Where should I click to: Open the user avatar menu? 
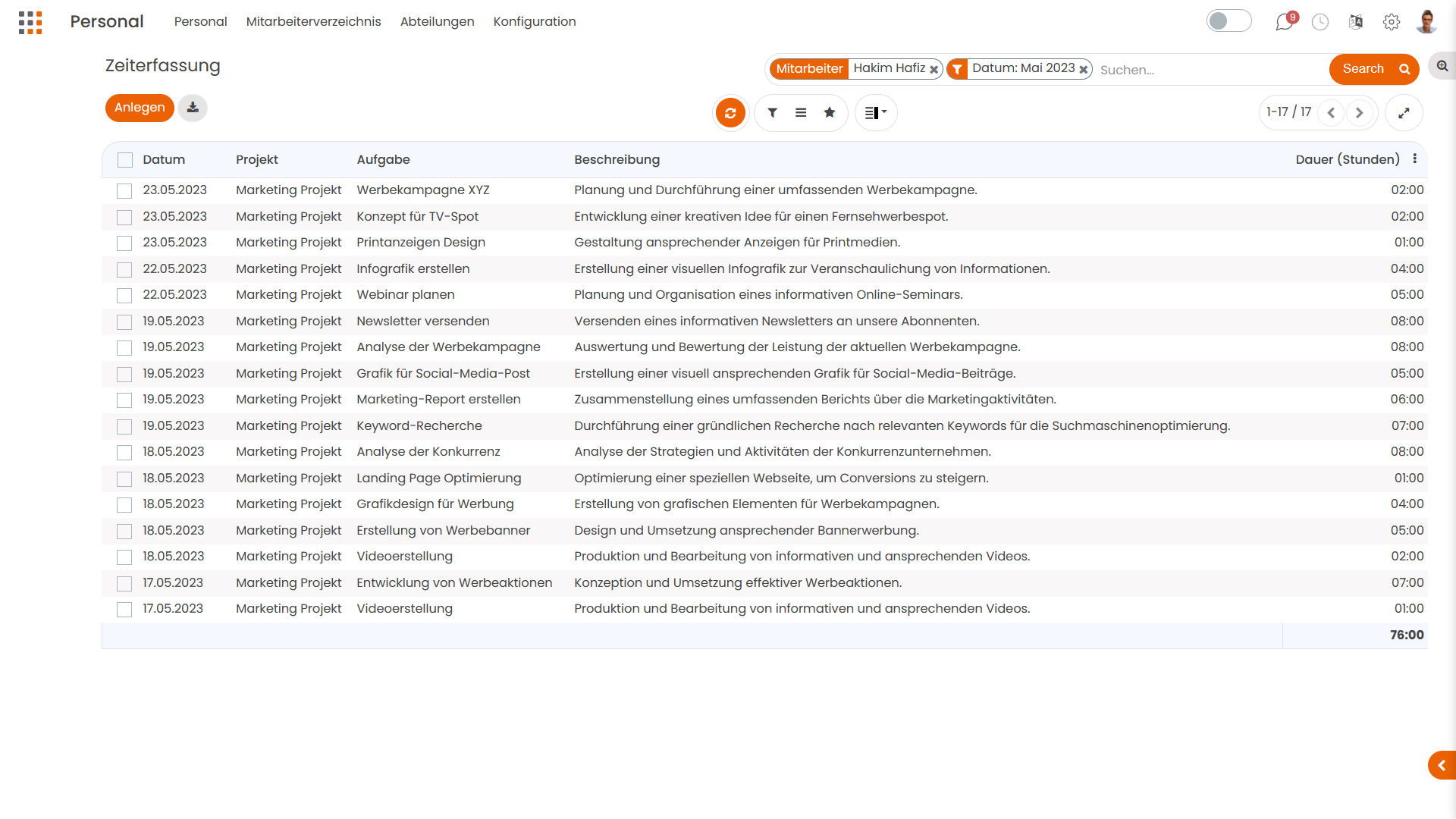[1427, 22]
